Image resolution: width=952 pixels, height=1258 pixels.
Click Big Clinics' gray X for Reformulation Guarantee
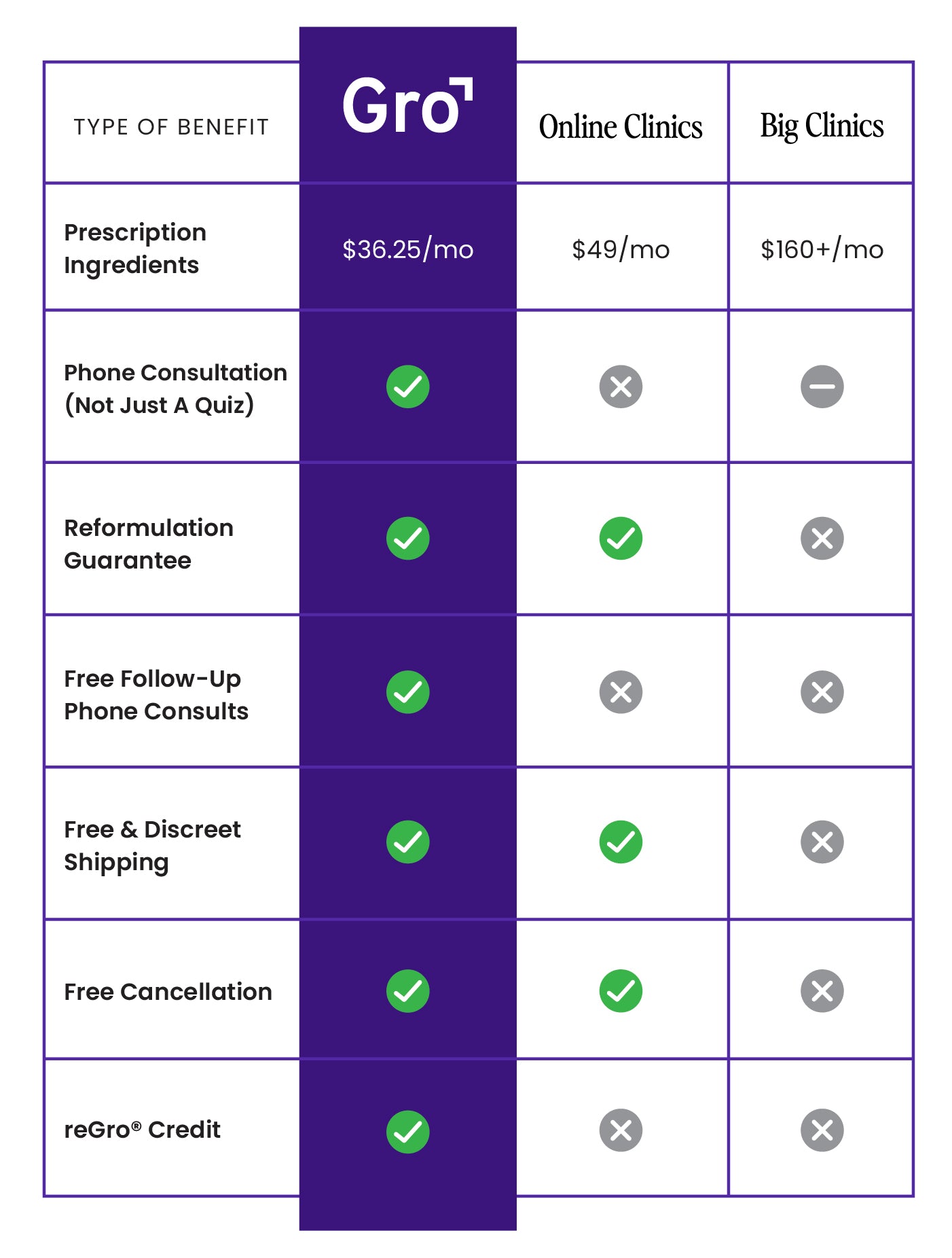(822, 538)
